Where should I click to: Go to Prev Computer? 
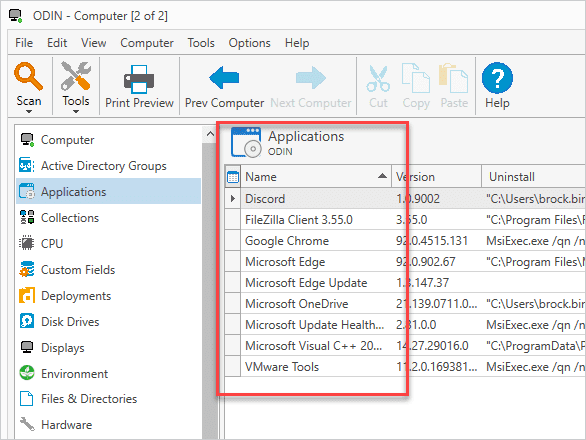click(x=224, y=87)
